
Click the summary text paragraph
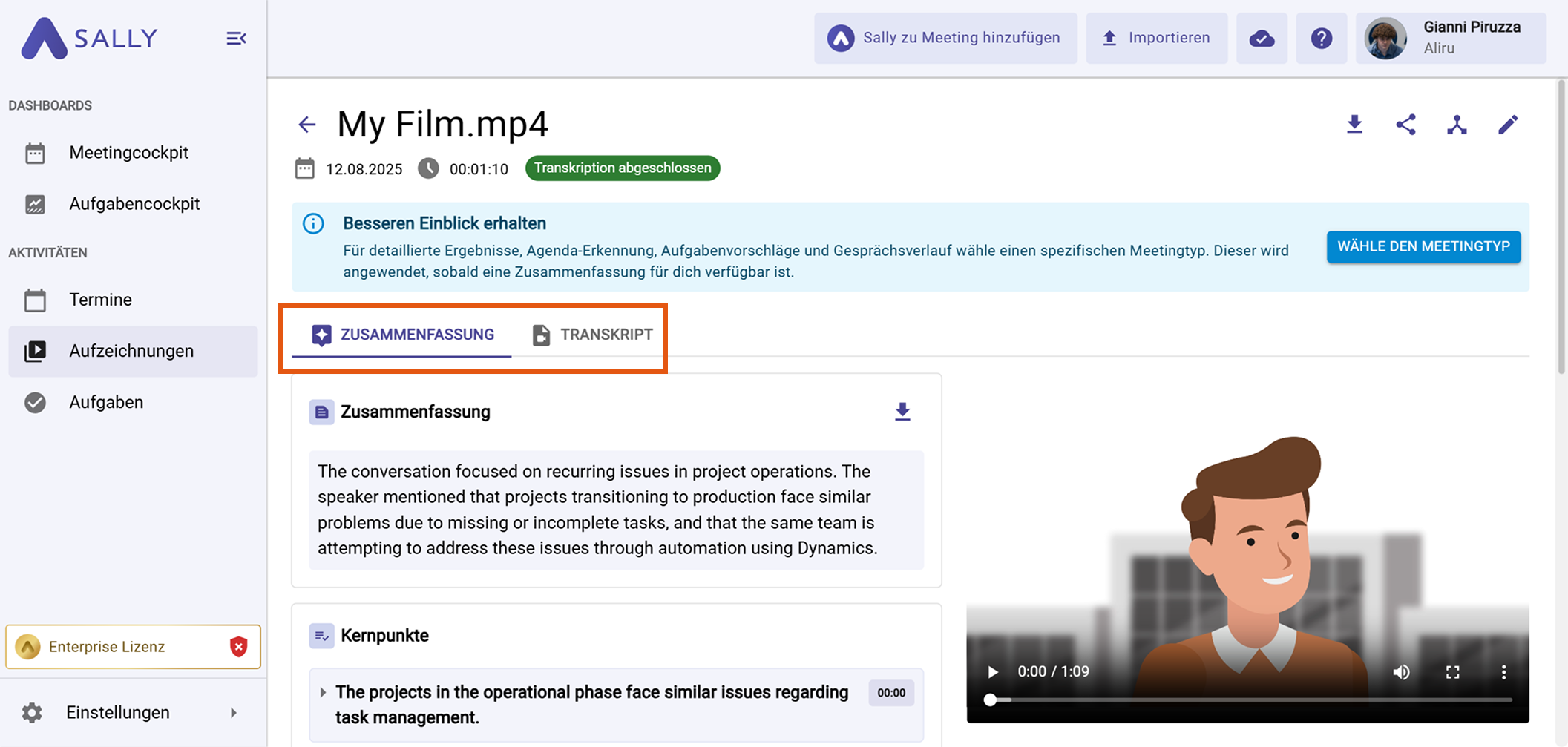tap(616, 510)
